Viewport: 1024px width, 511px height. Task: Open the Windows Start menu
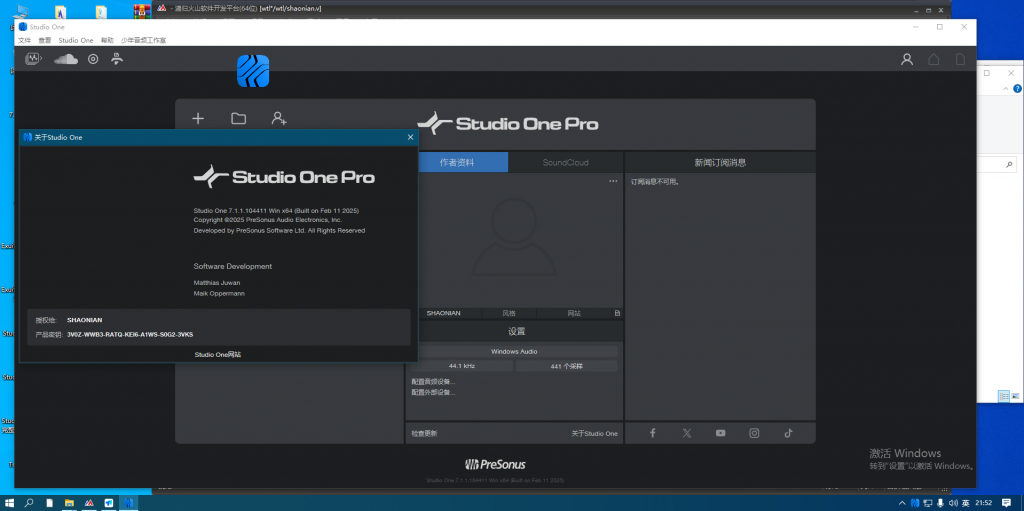click(x=10, y=503)
